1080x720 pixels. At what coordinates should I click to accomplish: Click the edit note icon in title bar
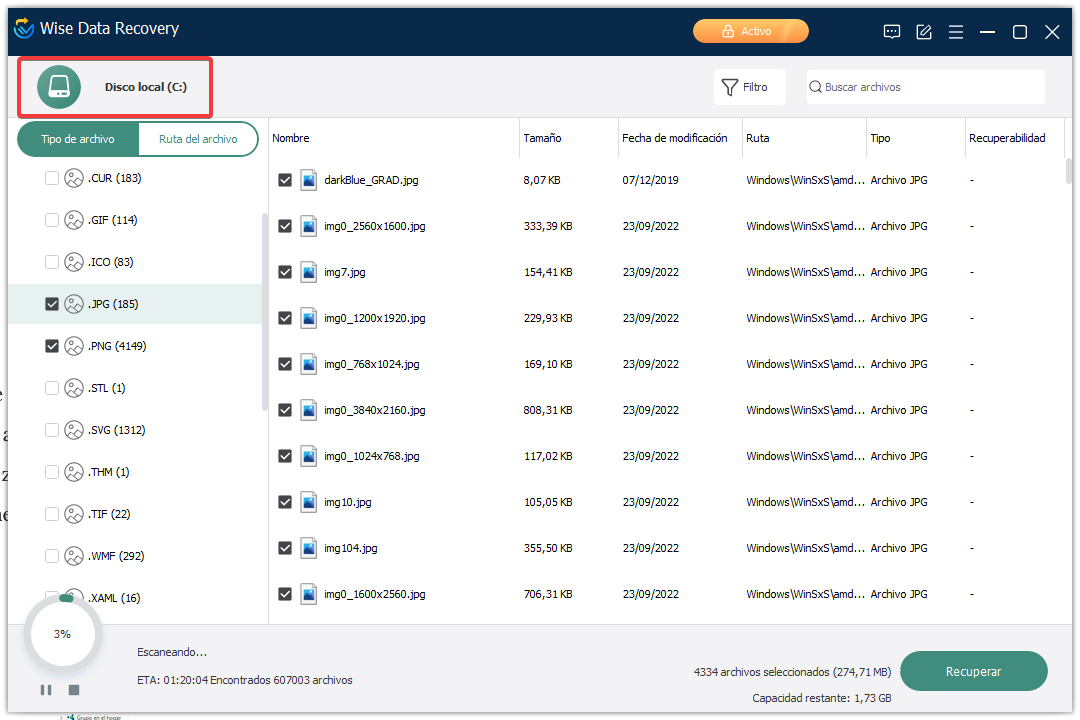(x=924, y=32)
